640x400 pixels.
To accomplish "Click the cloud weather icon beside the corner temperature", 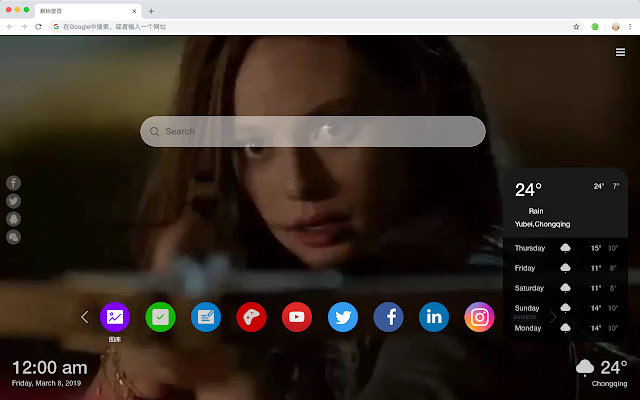I will coord(584,368).
